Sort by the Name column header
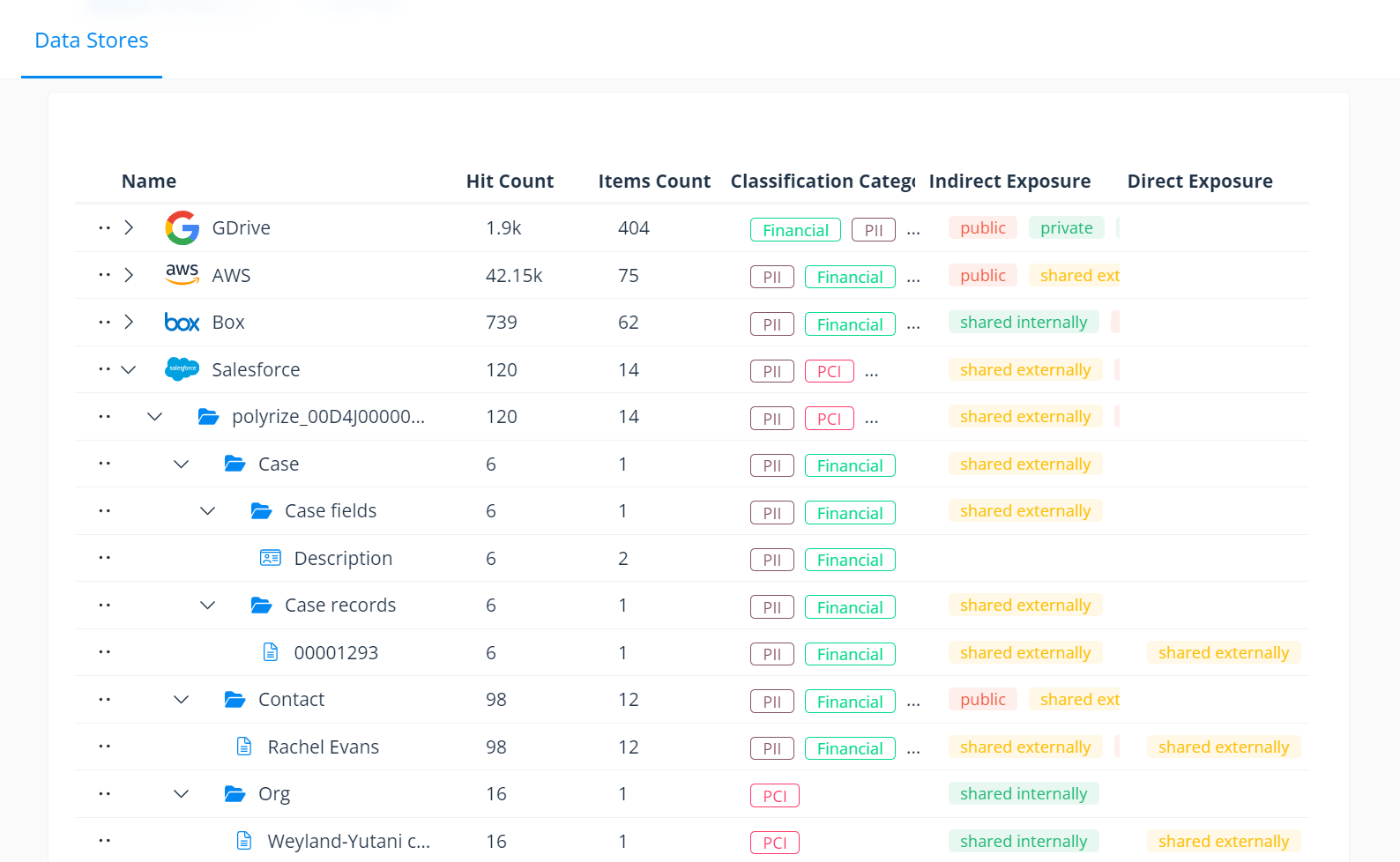The image size is (1400, 862). click(149, 182)
